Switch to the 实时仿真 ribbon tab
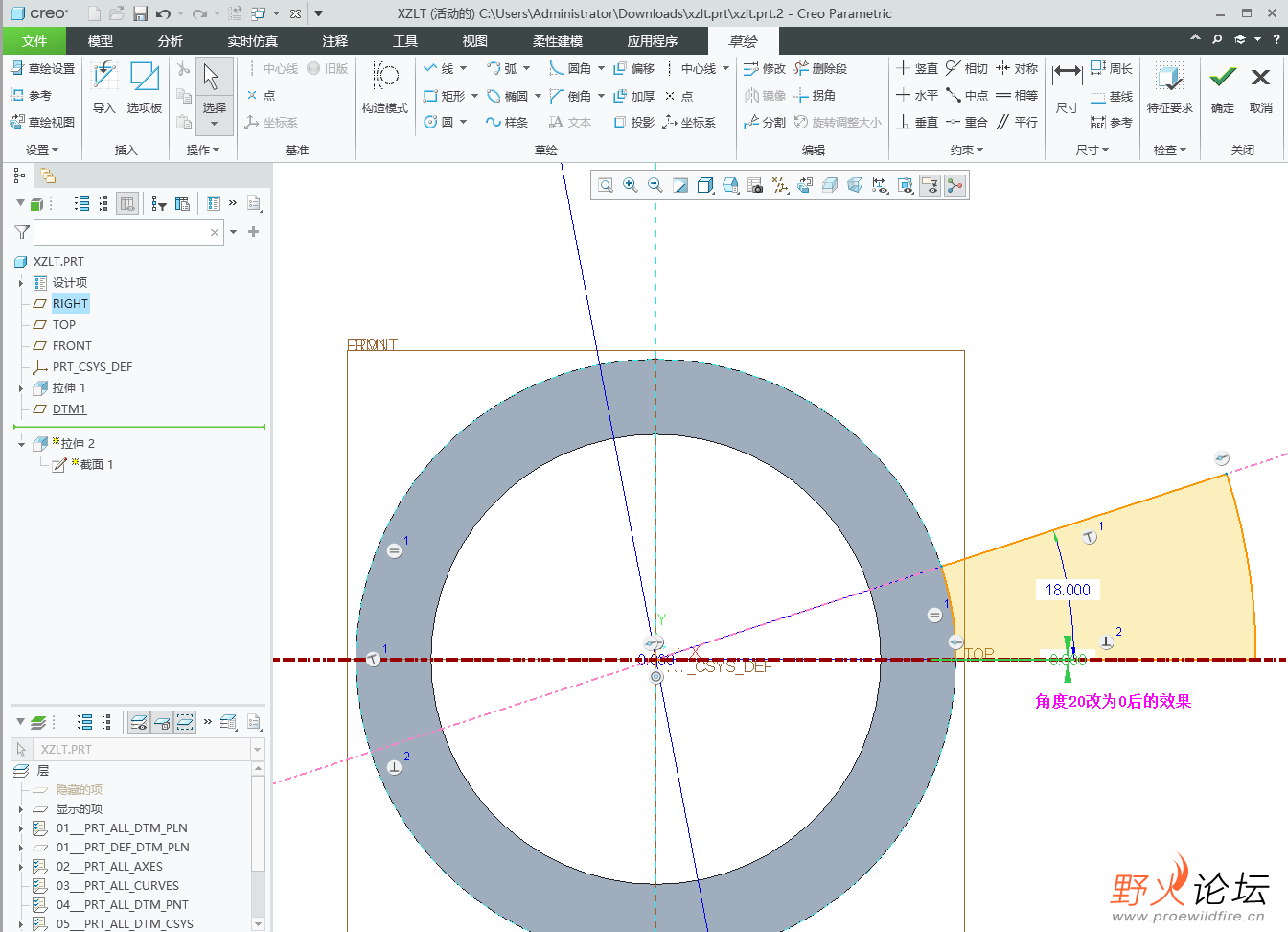 pyautogui.click(x=253, y=41)
